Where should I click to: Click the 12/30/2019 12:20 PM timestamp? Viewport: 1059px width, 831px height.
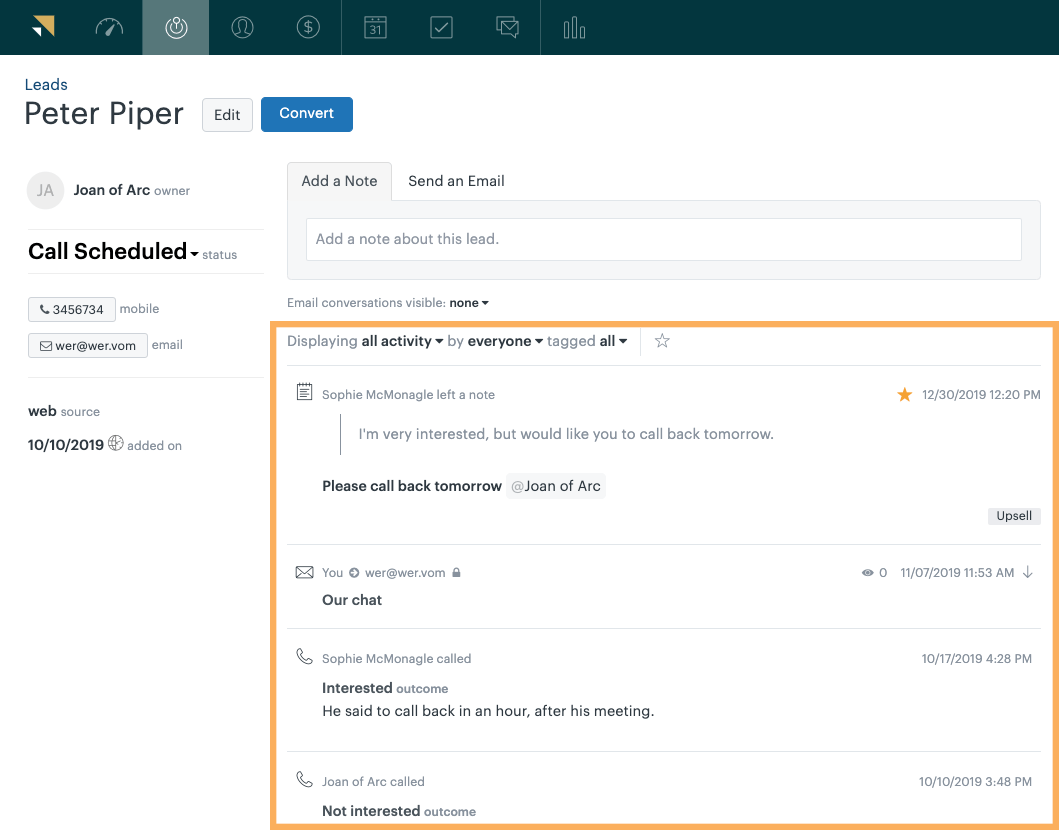point(981,395)
